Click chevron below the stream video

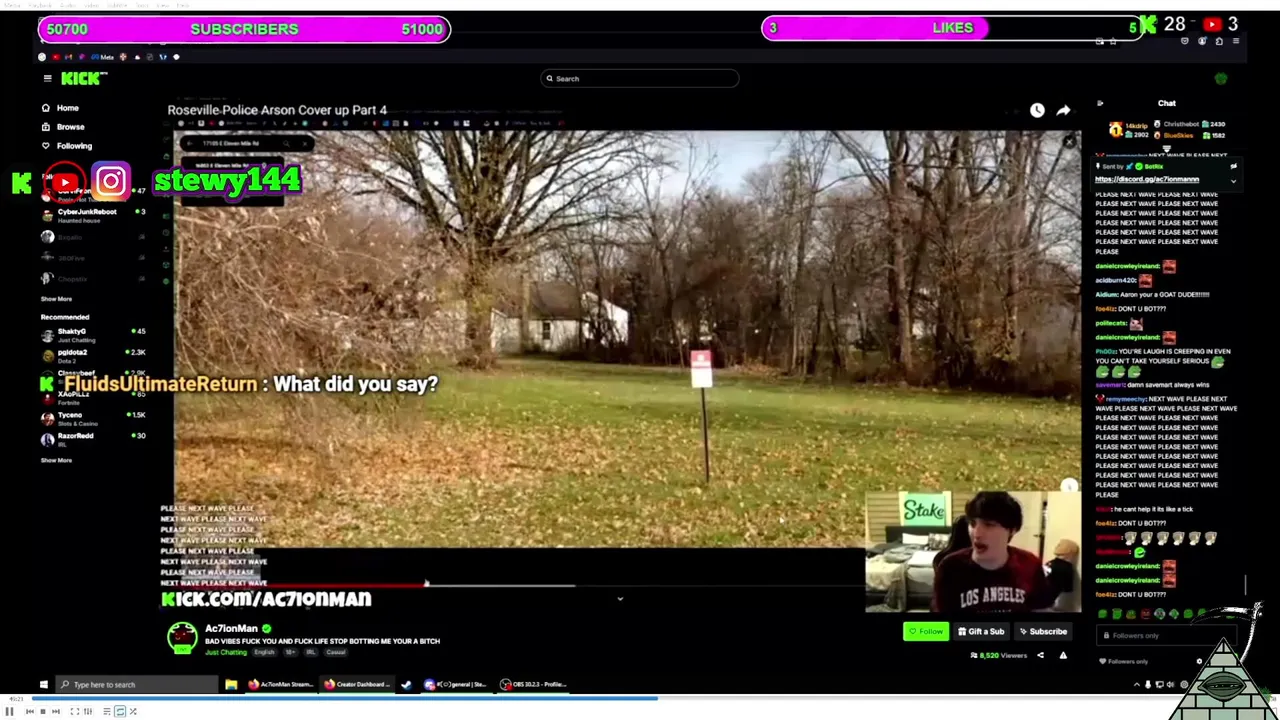(620, 599)
